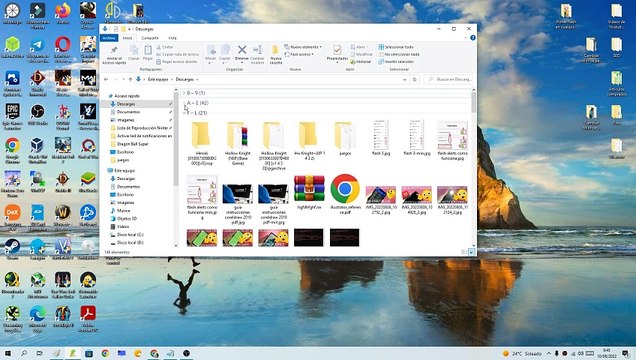Click the Anclar al Acceso rápido pin icon

(x=114, y=50)
